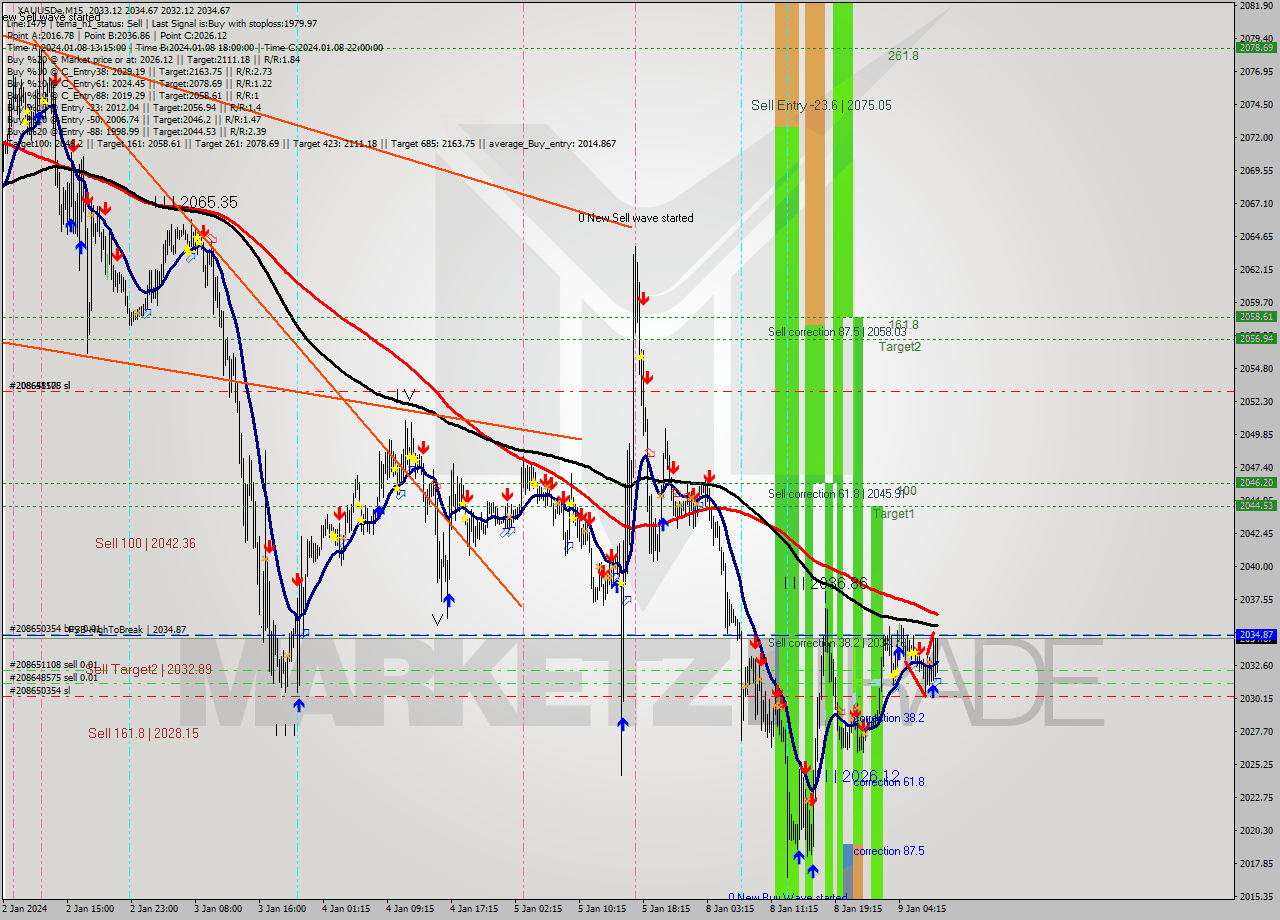Viewport: 1280px width, 920px height.
Task: Click the green 2058.61 price tag
Action: [1256, 317]
